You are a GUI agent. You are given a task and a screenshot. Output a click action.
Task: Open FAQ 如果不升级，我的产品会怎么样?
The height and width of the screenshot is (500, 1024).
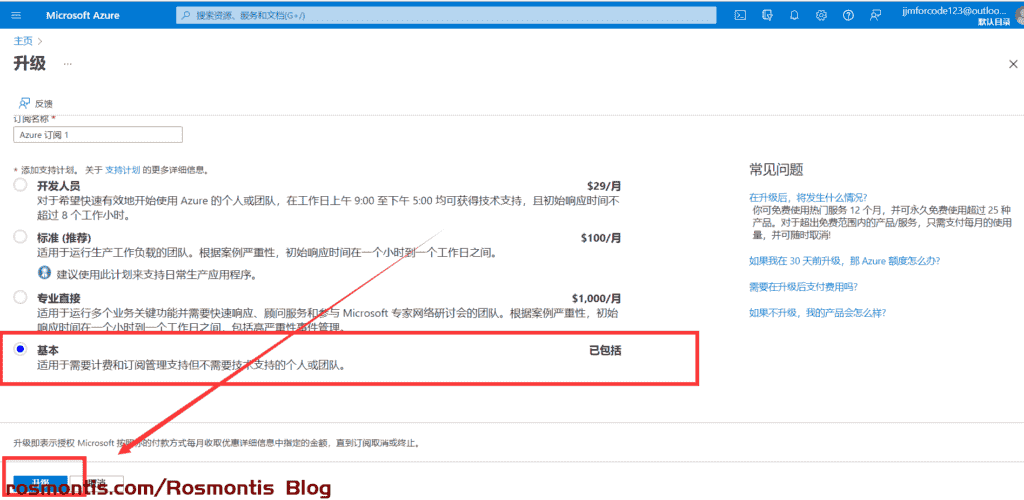point(817,313)
